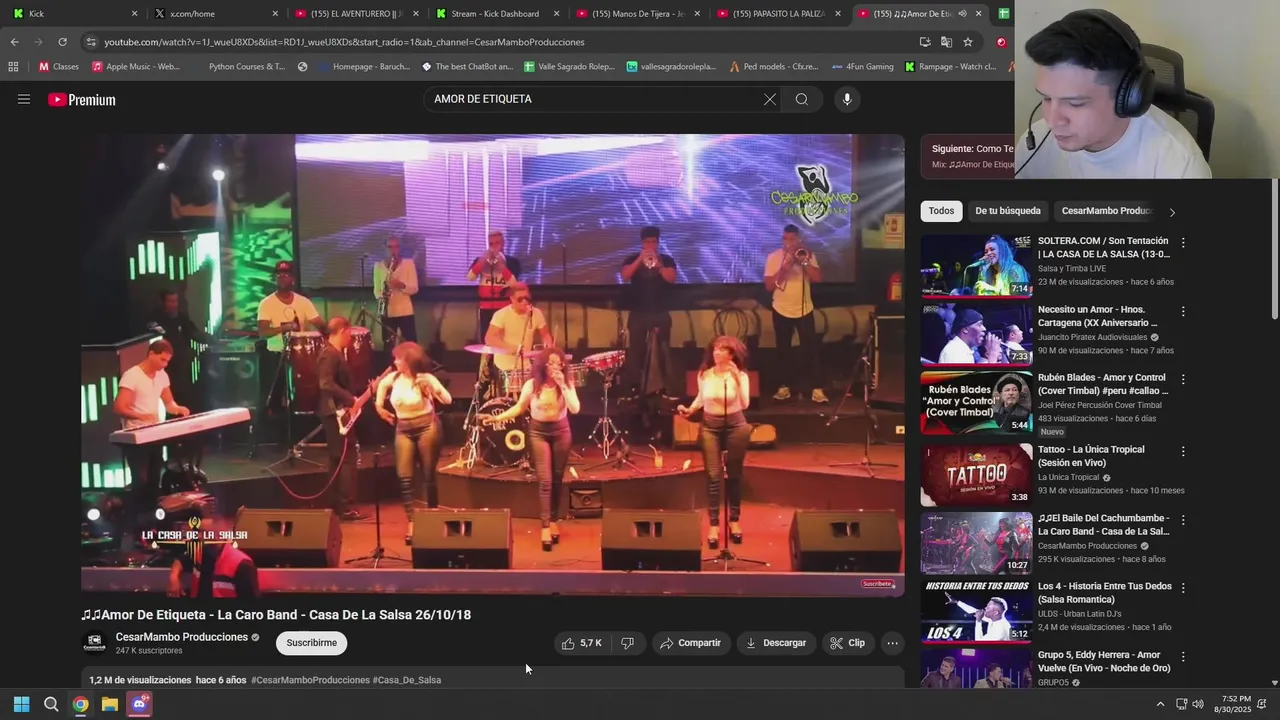This screenshot has height=720, width=1280.
Task: Select the De tu búsqueda chip
Action: pos(1008,211)
